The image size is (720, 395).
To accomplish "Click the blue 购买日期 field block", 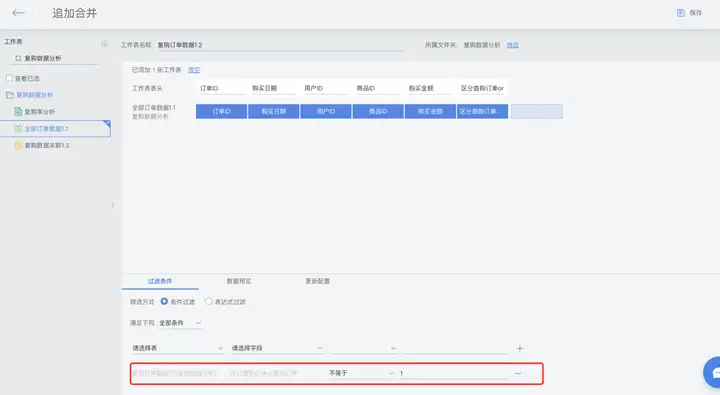I will coord(274,111).
